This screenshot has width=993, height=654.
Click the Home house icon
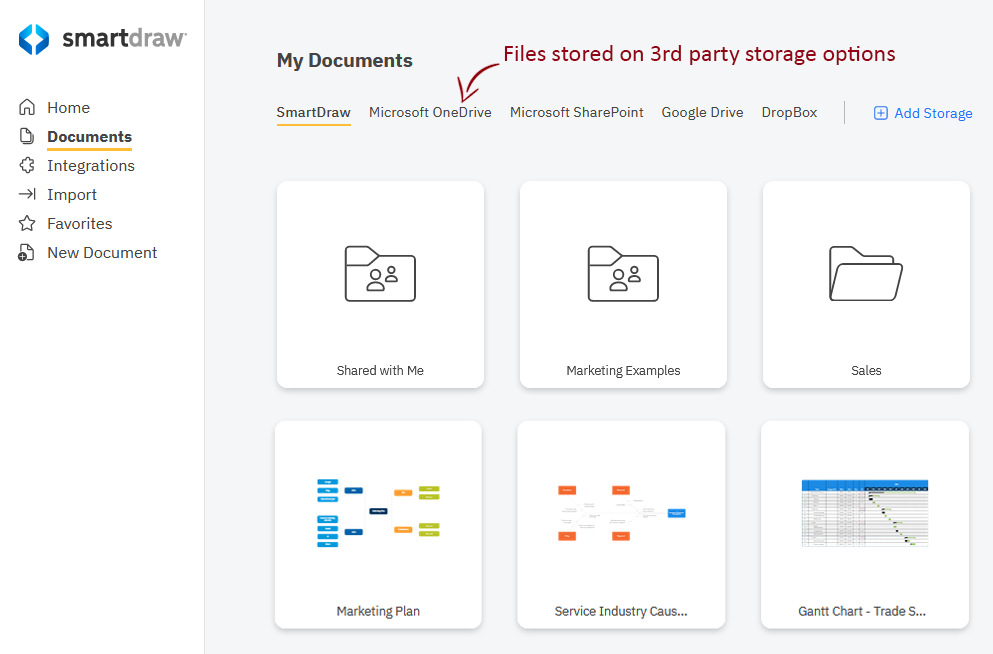27,108
